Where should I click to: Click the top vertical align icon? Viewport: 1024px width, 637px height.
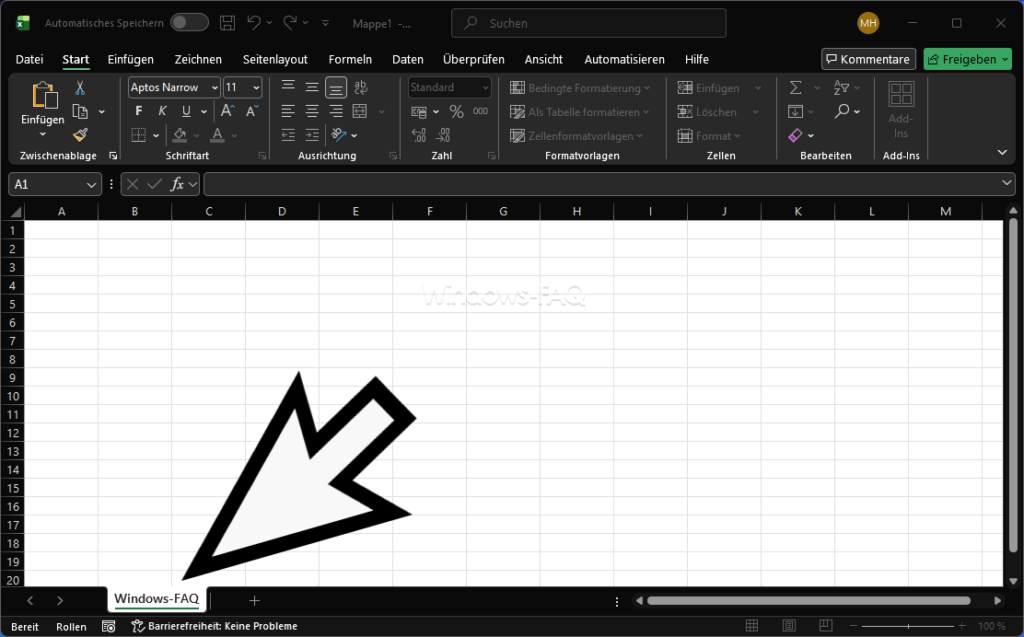pyautogui.click(x=288, y=87)
